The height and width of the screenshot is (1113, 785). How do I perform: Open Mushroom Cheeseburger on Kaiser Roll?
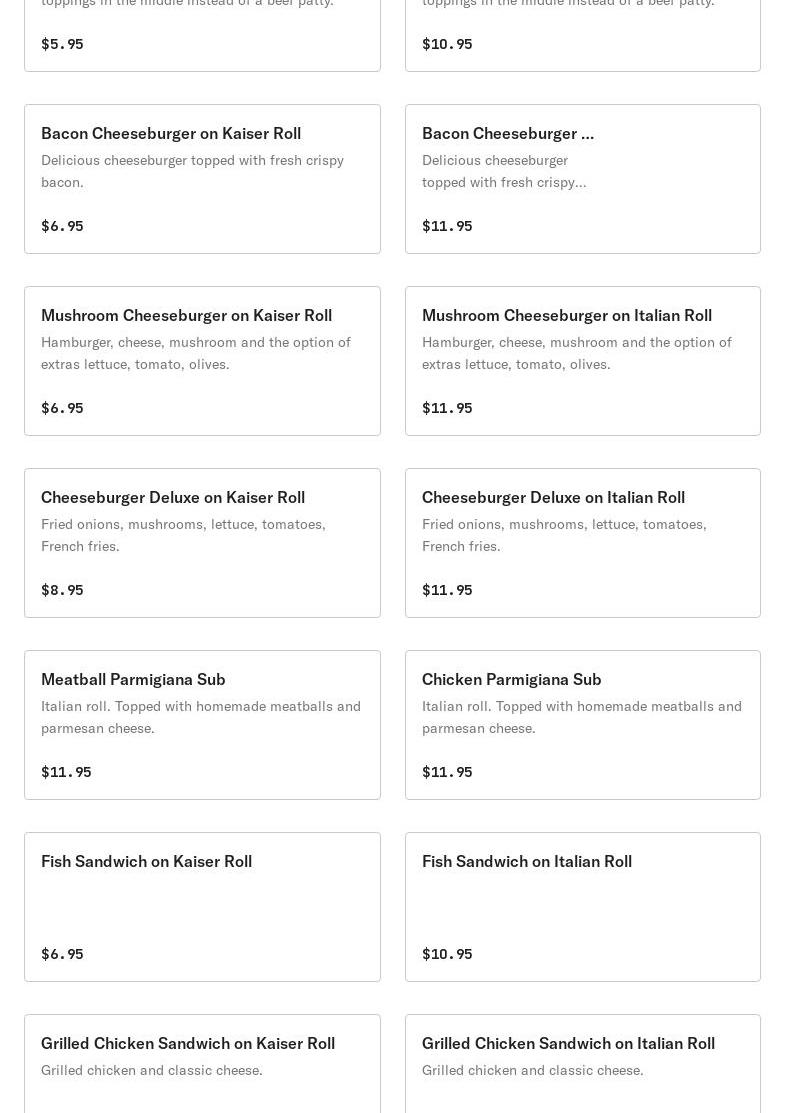pyautogui.click(x=202, y=361)
